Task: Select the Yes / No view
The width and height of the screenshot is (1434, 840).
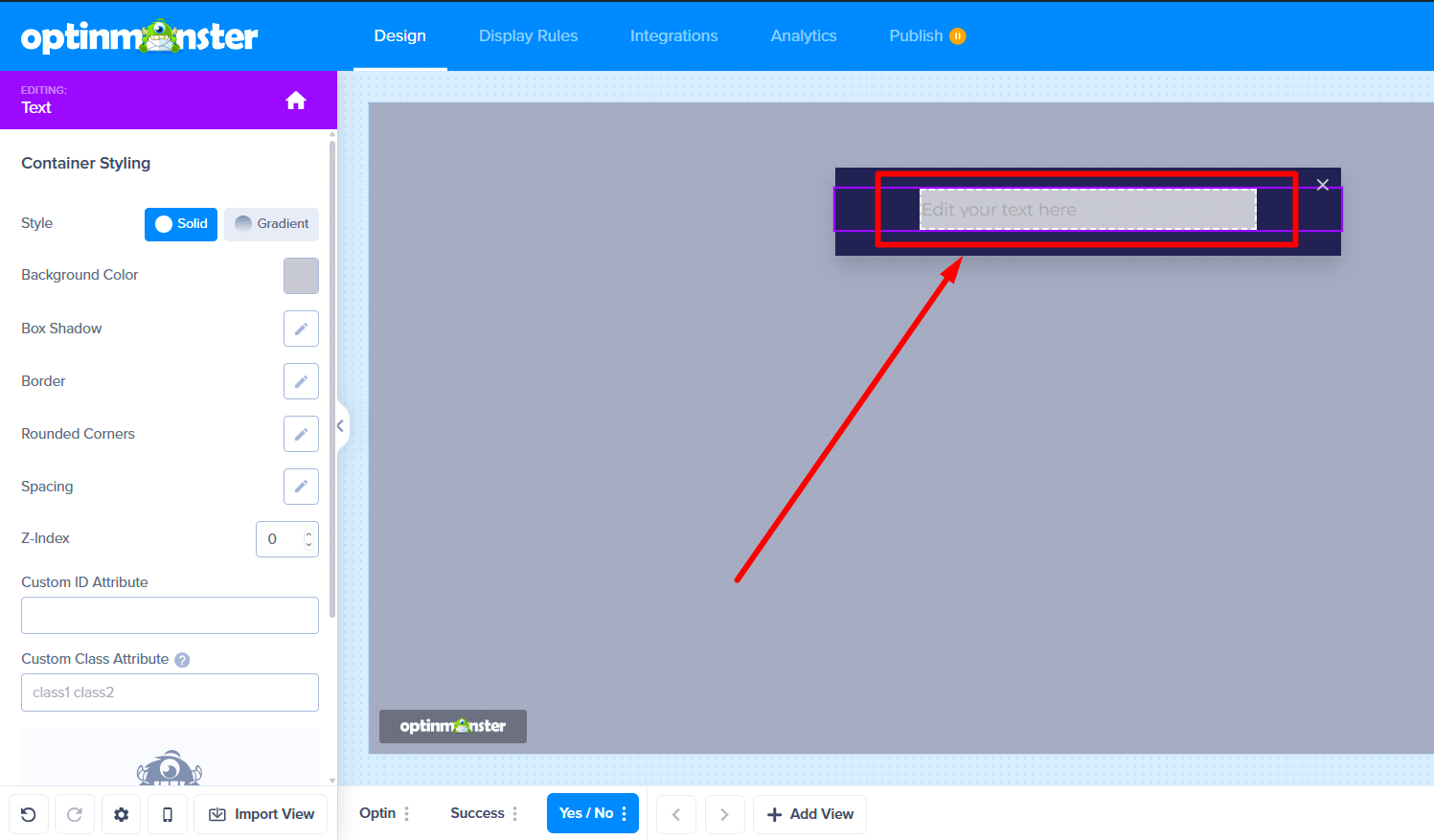Action: (x=586, y=813)
